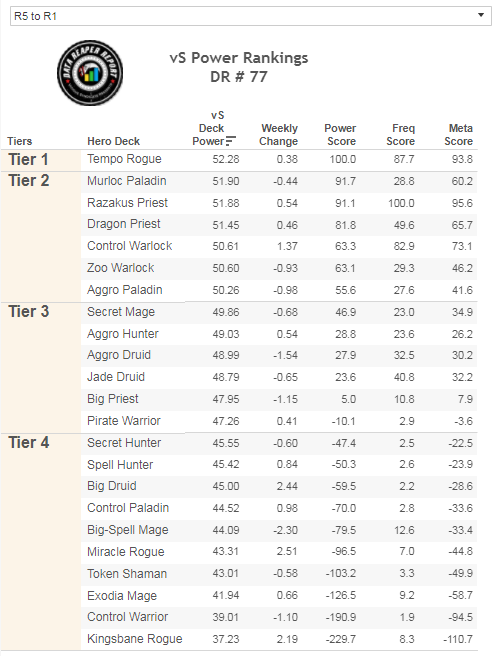Click the Razakus Priest deck name

pos(127,203)
